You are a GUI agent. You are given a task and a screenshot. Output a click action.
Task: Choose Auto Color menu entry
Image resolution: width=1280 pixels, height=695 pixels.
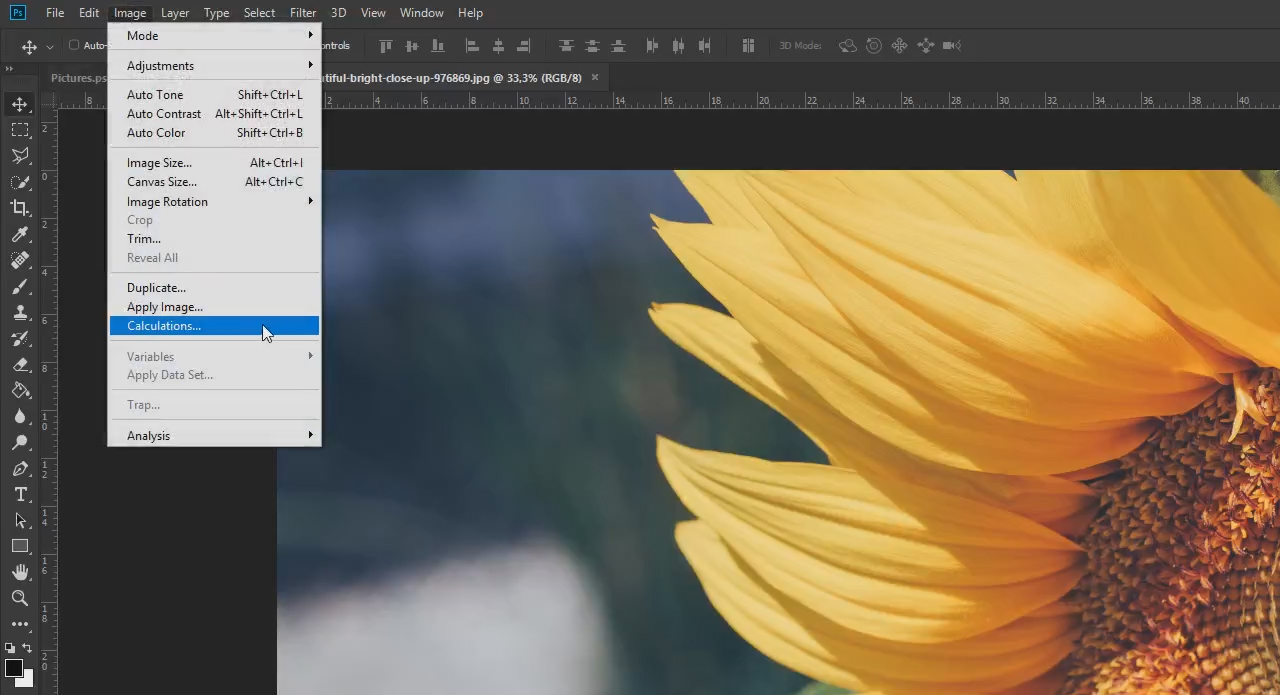(214, 133)
